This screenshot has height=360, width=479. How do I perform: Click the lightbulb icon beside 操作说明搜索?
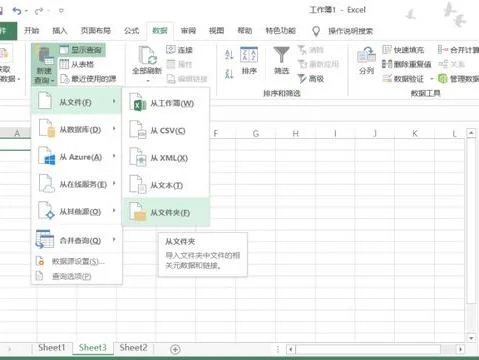click(x=316, y=31)
